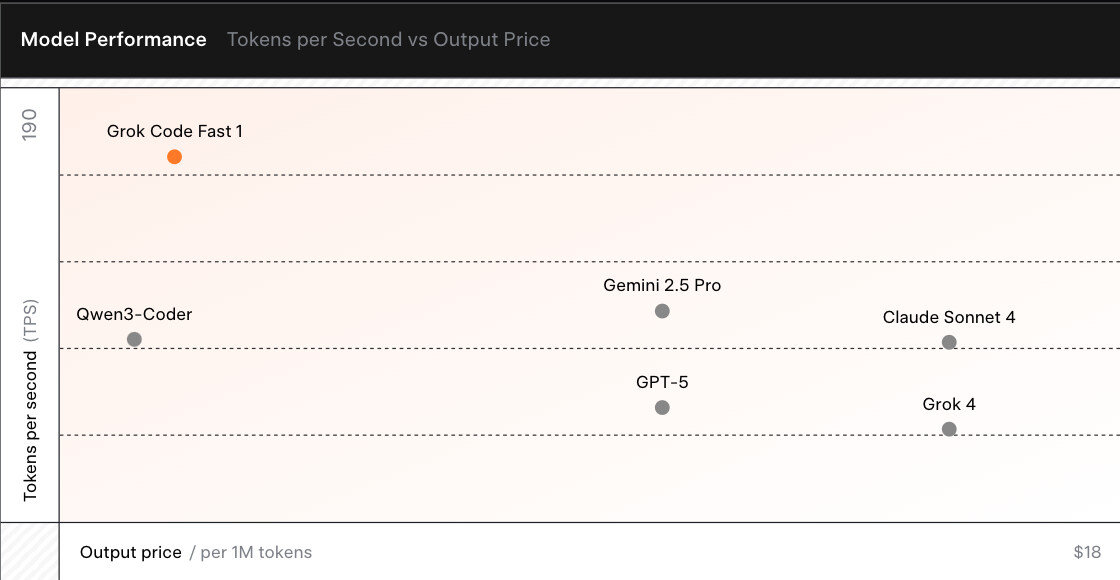Click the Claude Sonnet 4 label

[x=949, y=317]
